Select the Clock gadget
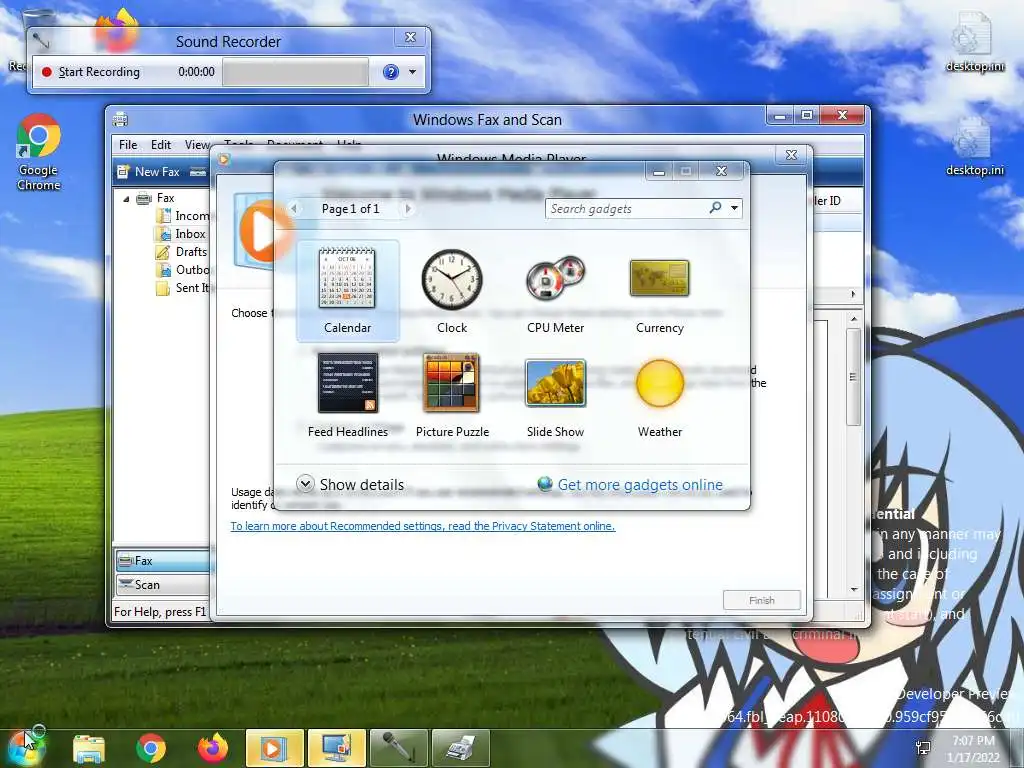Viewport: 1024px width, 768px height. point(452,291)
